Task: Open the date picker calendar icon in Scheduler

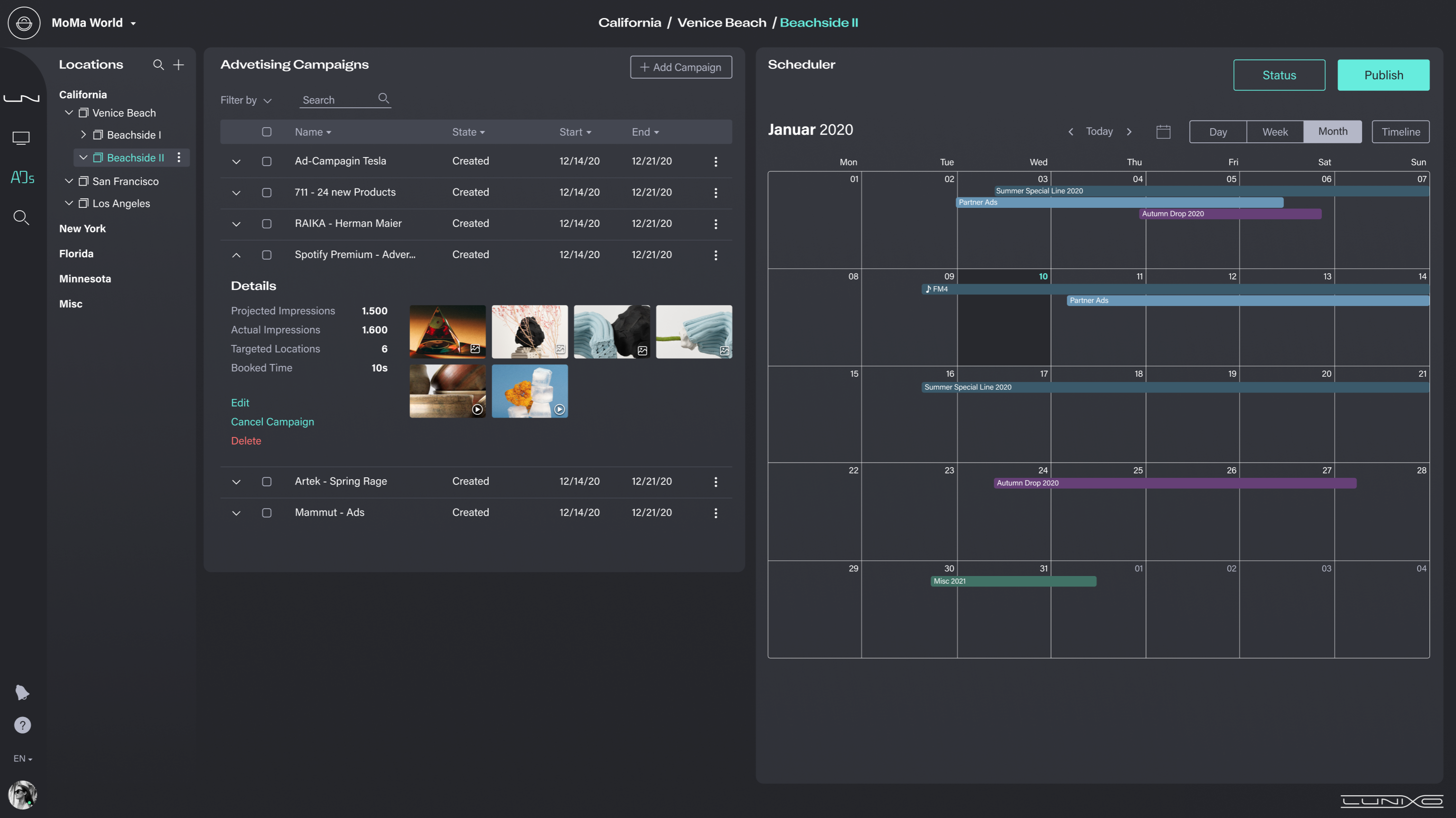Action: (x=1163, y=131)
